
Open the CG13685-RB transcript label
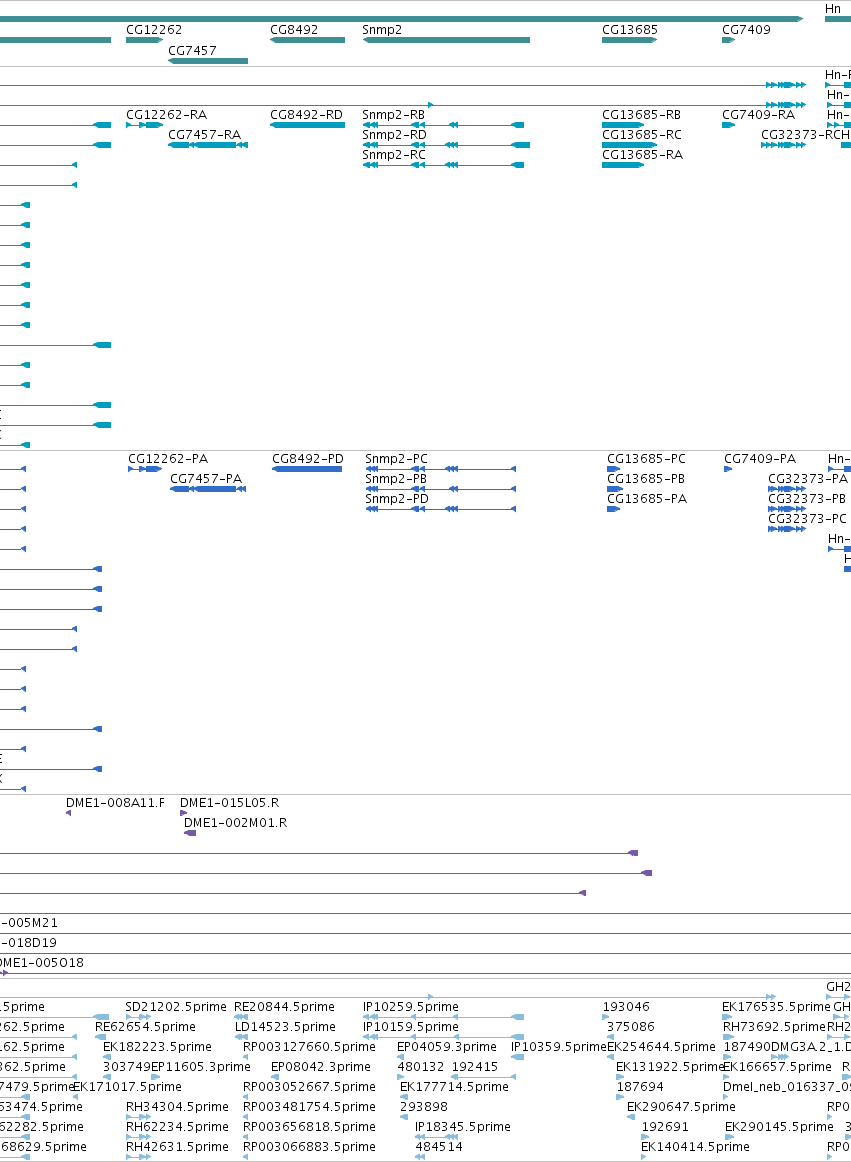point(641,115)
